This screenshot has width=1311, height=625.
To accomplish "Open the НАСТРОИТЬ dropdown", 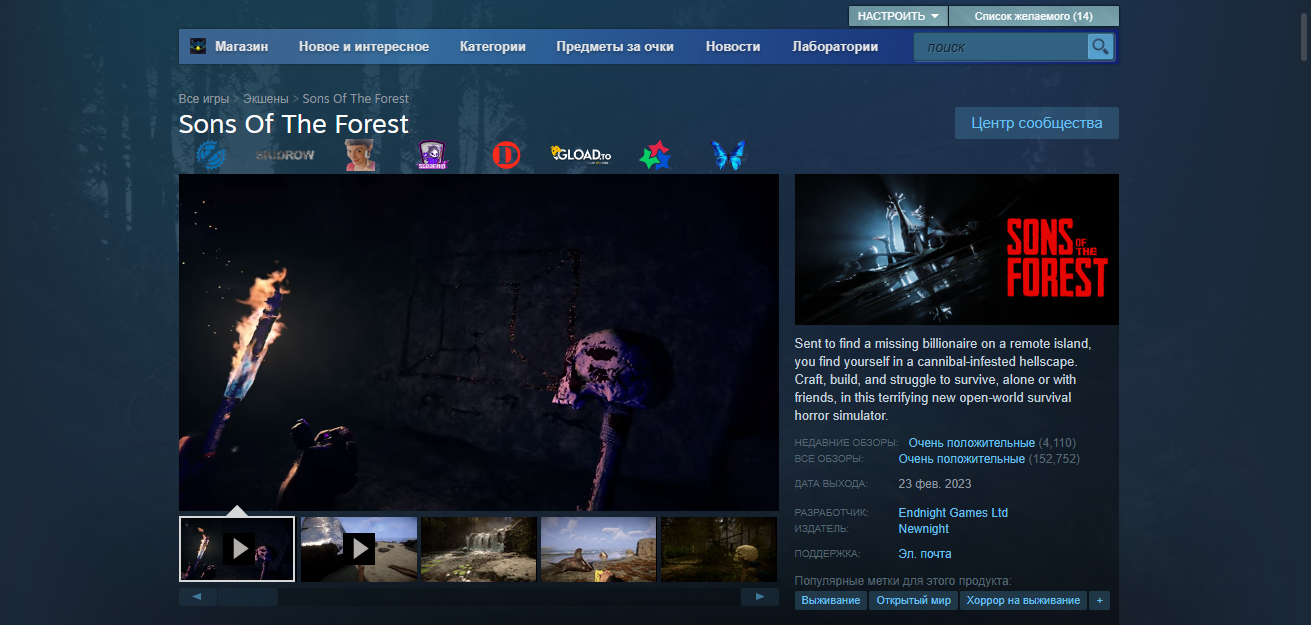I will (897, 16).
